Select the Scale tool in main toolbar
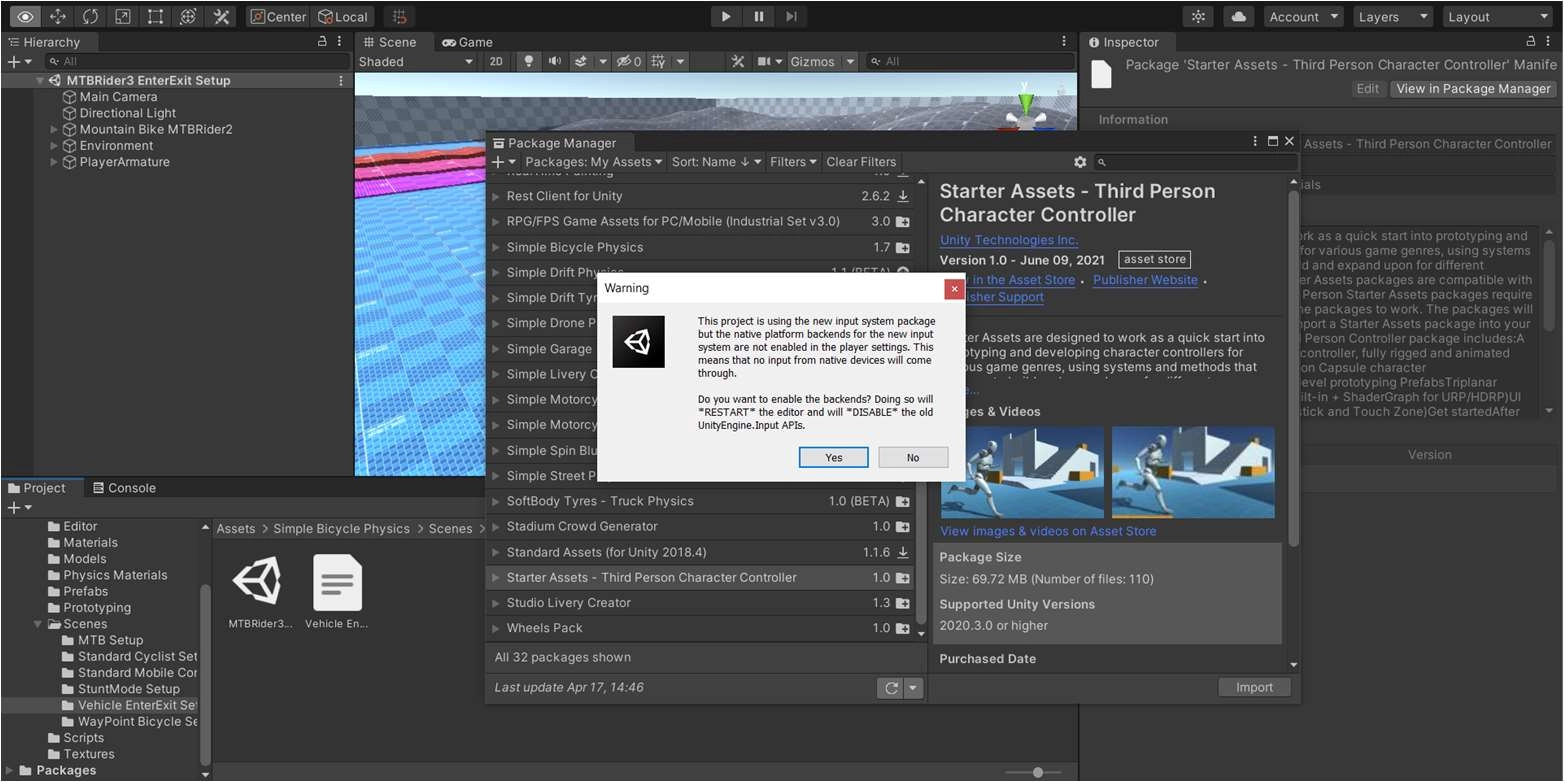The image size is (1564, 782). pos(122,16)
